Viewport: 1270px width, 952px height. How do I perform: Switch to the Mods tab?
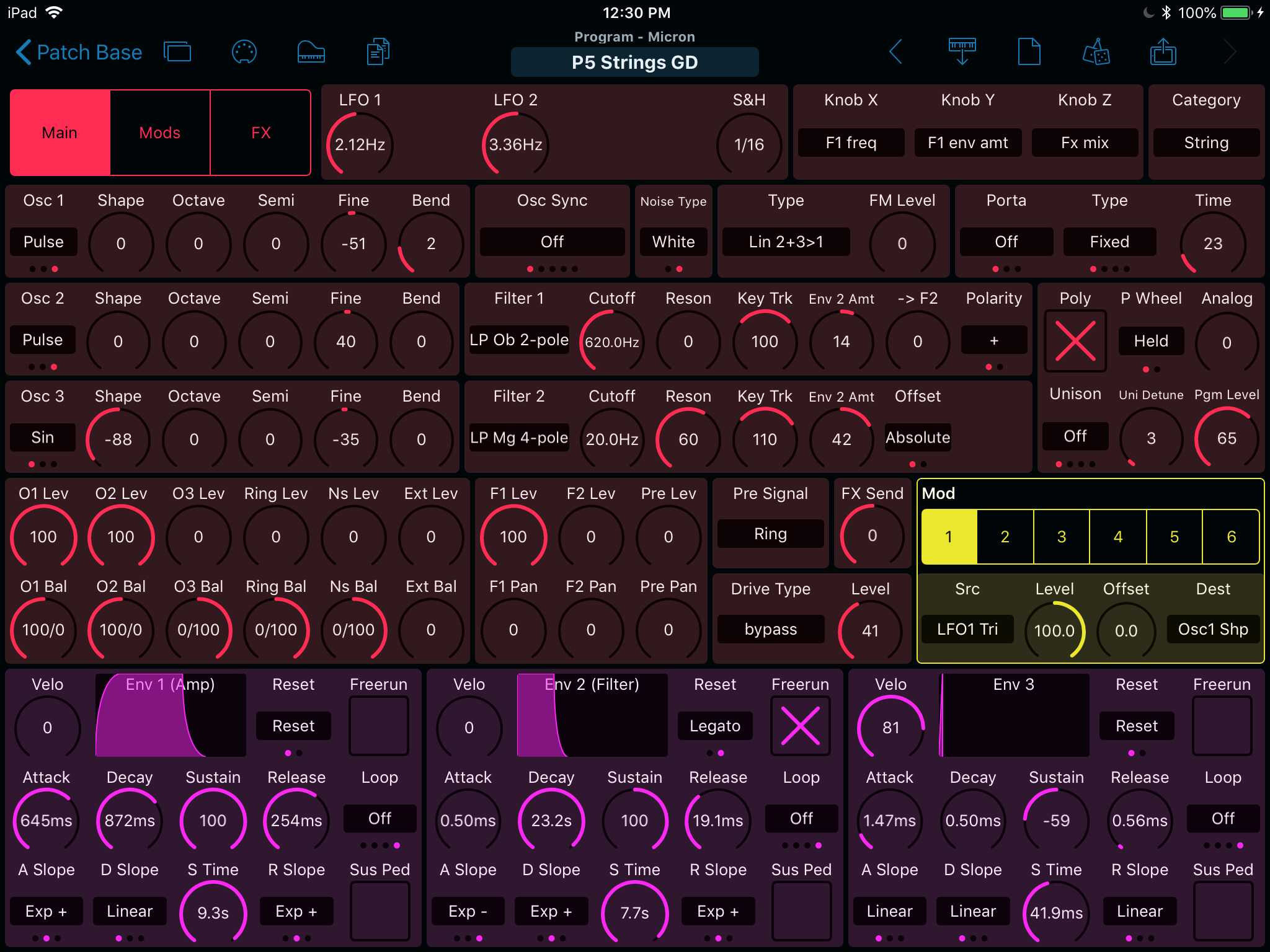160,133
